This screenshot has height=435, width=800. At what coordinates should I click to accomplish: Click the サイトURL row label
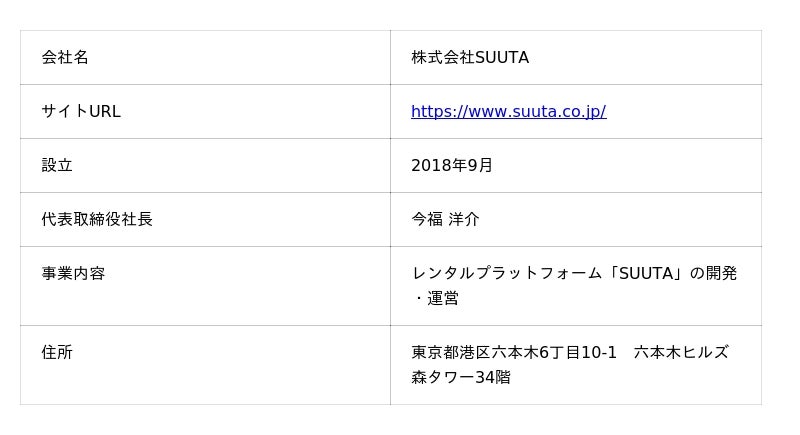tap(81, 112)
